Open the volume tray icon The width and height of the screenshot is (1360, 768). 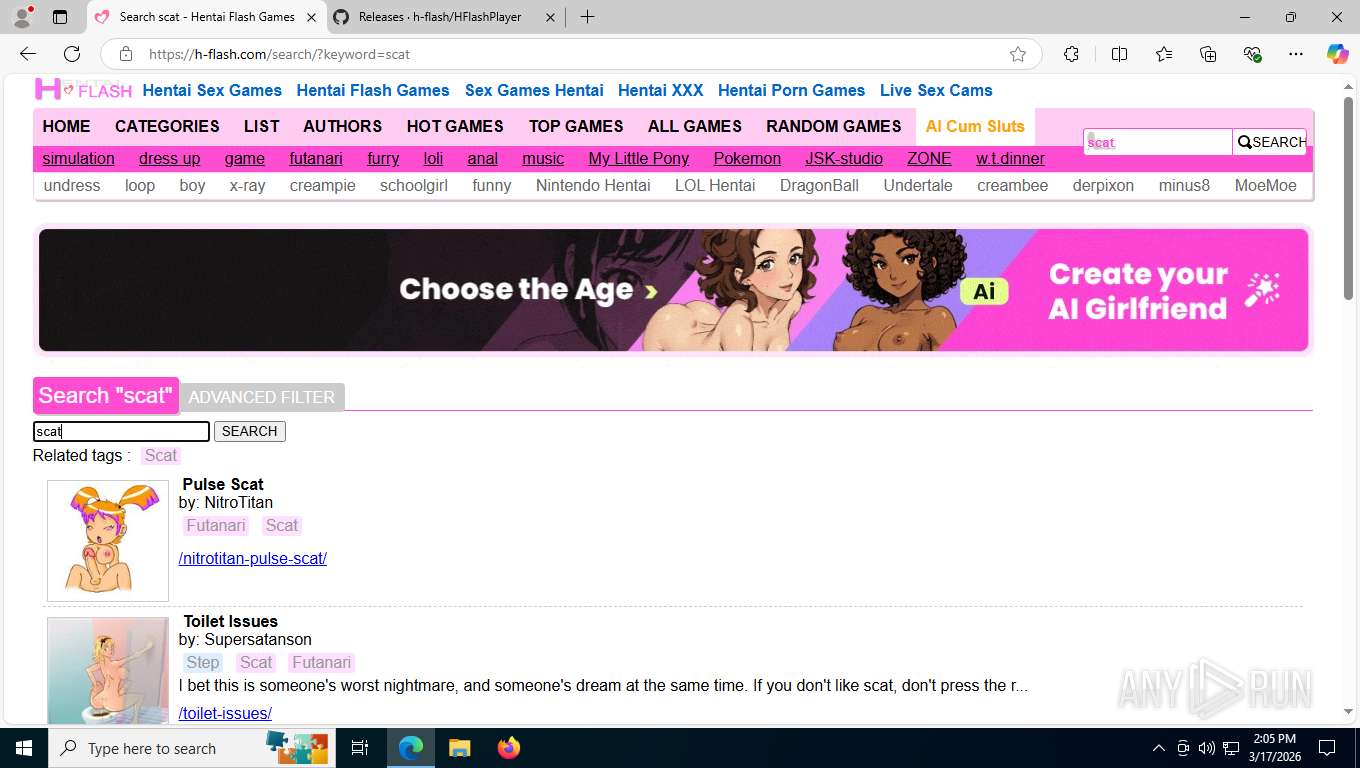(x=1207, y=748)
